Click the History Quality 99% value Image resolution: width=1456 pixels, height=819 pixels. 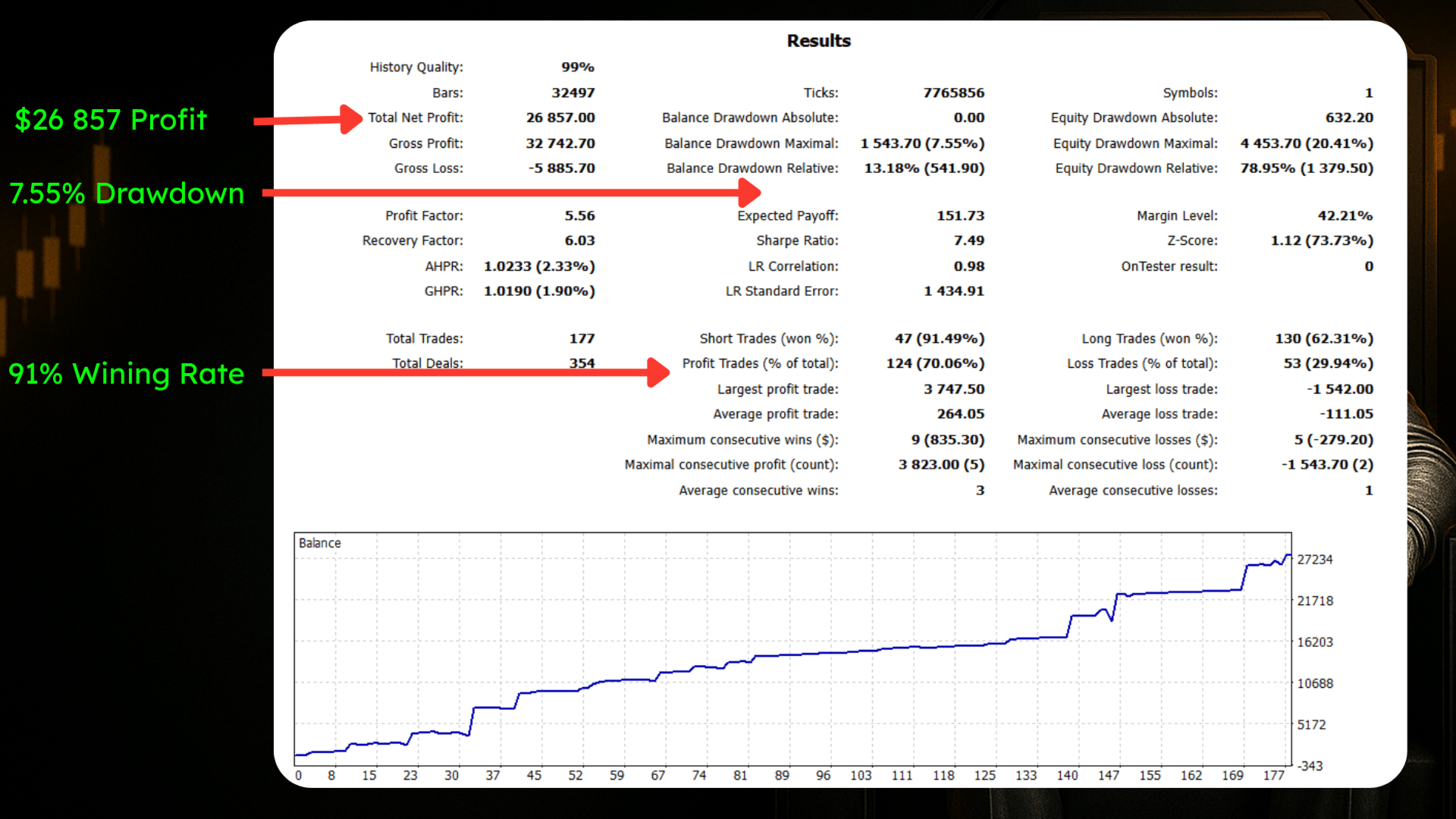pyautogui.click(x=577, y=67)
